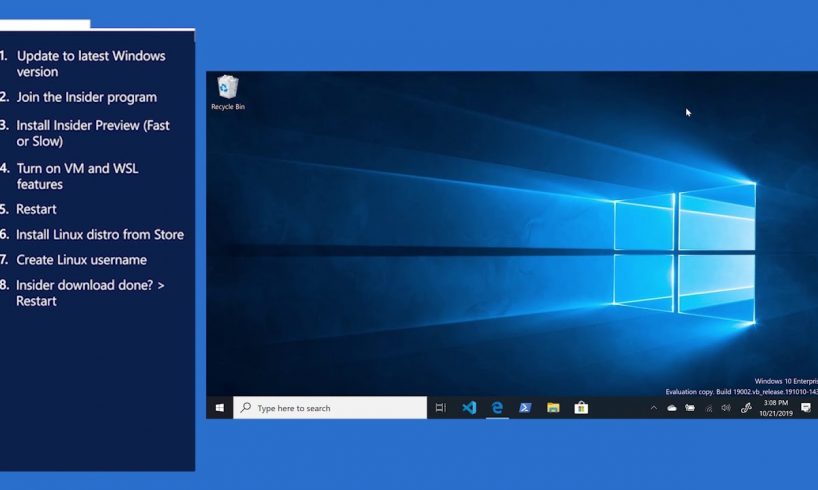Click step 'Update to latest Windows version'
Viewport: 818px width, 490px height.
pos(91,64)
